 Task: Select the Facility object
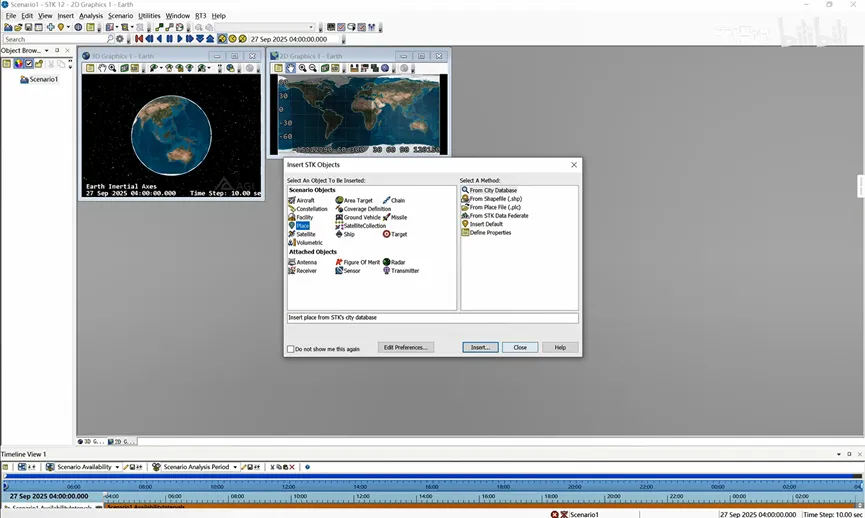[x=301, y=217]
